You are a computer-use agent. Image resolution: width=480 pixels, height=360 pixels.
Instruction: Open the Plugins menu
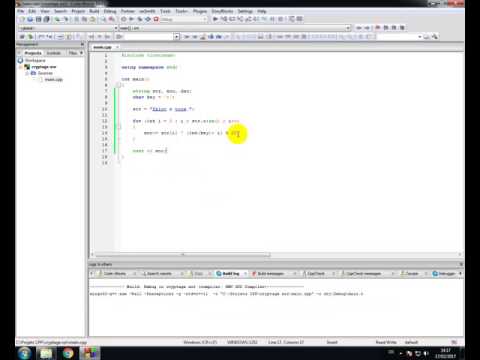point(200,11)
